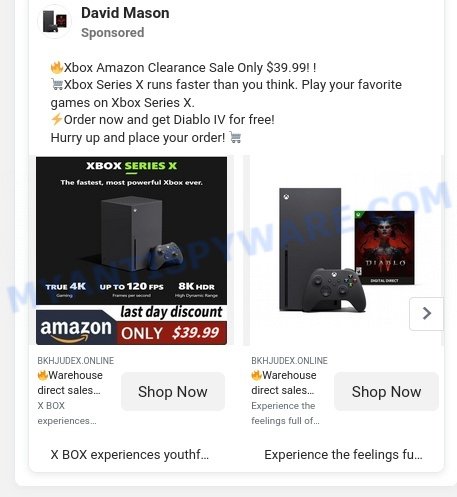Select the 'Experience the feelings fu…' caption
The height and width of the screenshot is (497, 457).
coord(343,455)
